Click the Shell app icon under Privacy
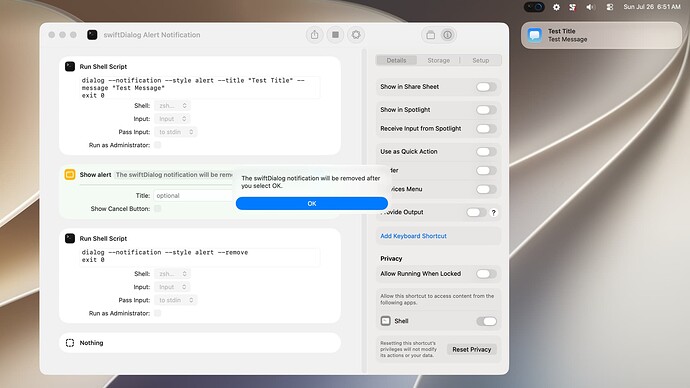The height and width of the screenshot is (388, 690). [x=385, y=321]
